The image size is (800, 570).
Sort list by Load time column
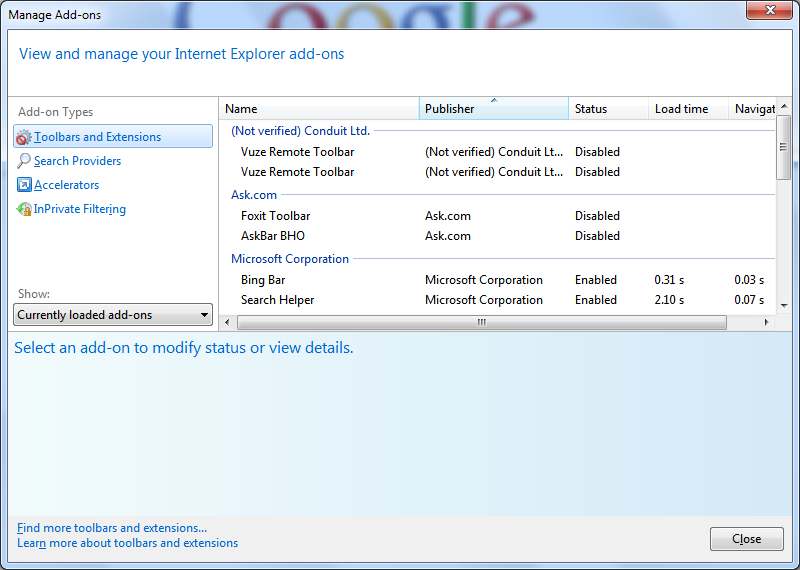(x=688, y=109)
